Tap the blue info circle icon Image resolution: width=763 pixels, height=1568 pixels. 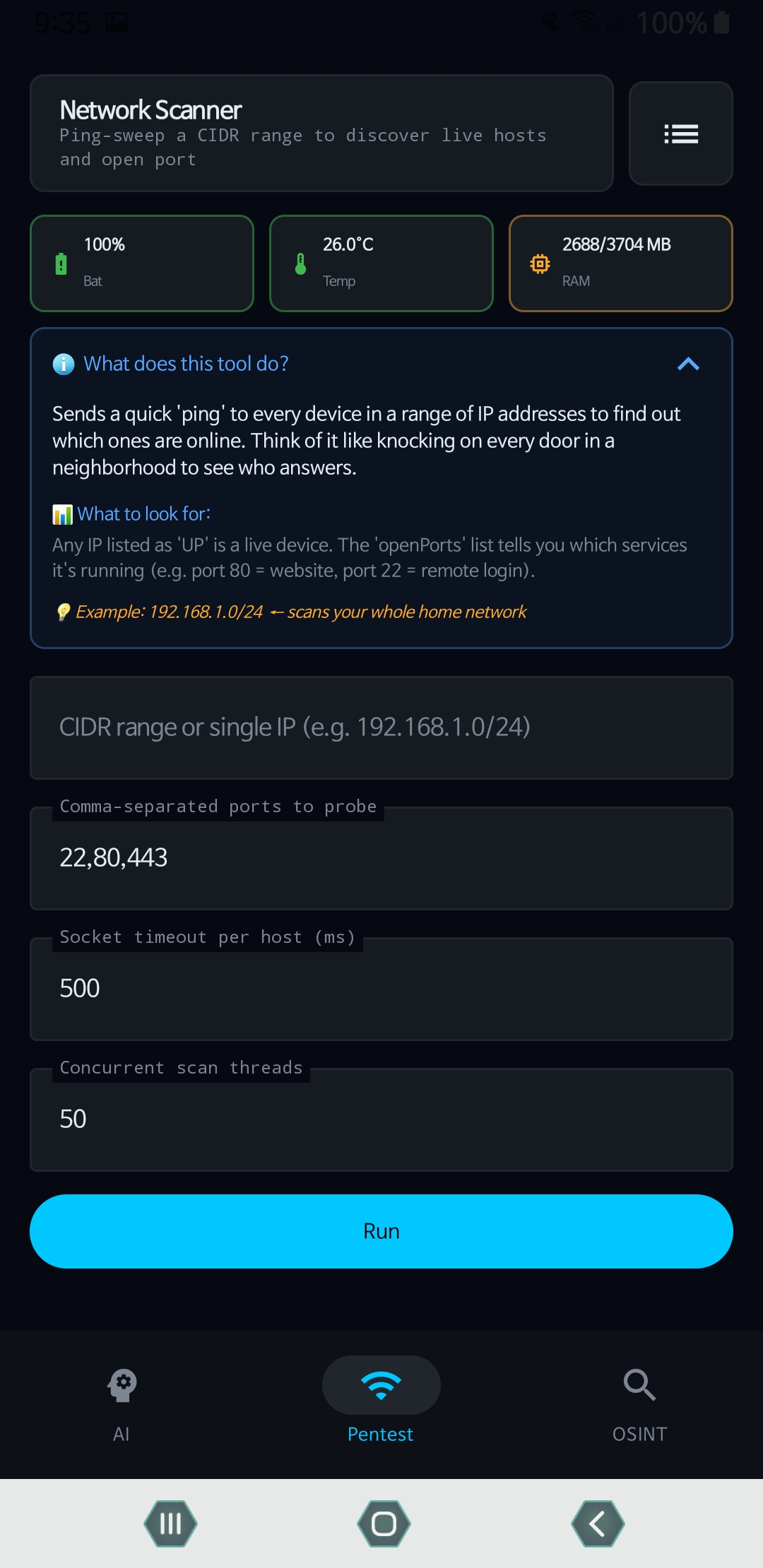point(64,364)
